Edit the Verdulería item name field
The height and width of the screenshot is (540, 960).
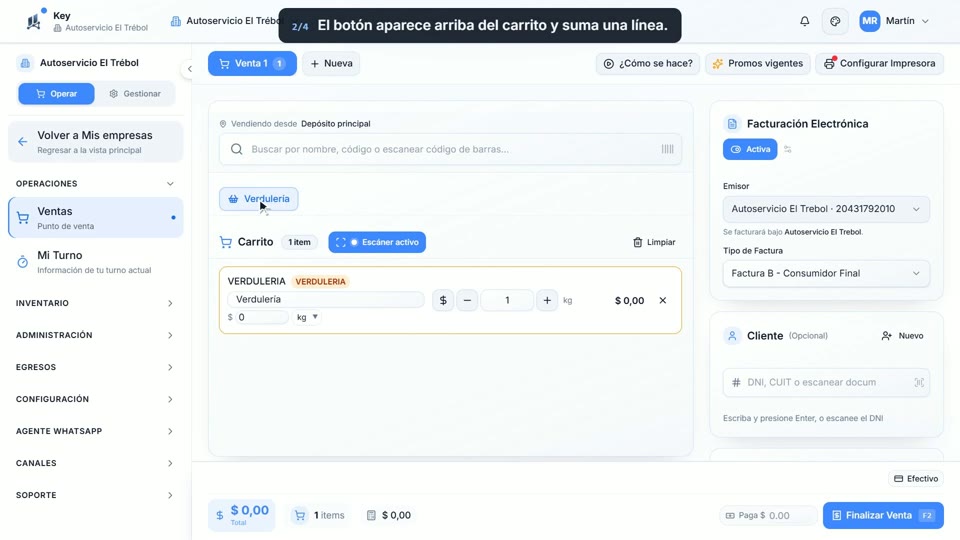(325, 299)
